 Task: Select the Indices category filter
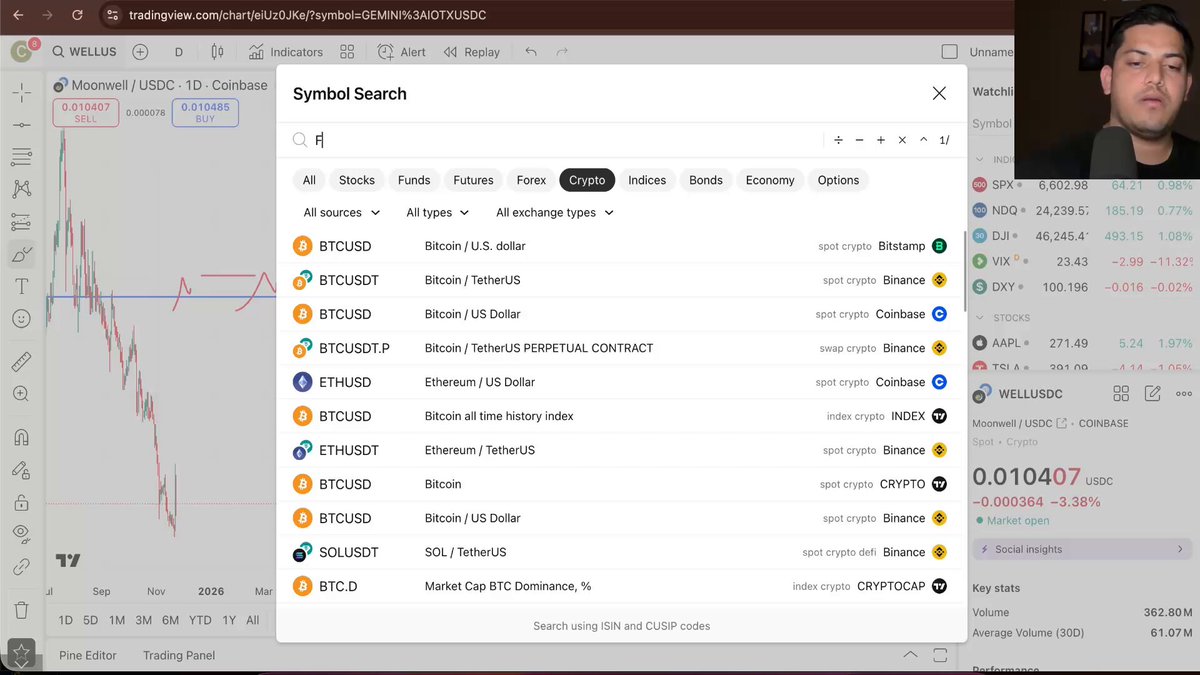pyautogui.click(x=647, y=180)
